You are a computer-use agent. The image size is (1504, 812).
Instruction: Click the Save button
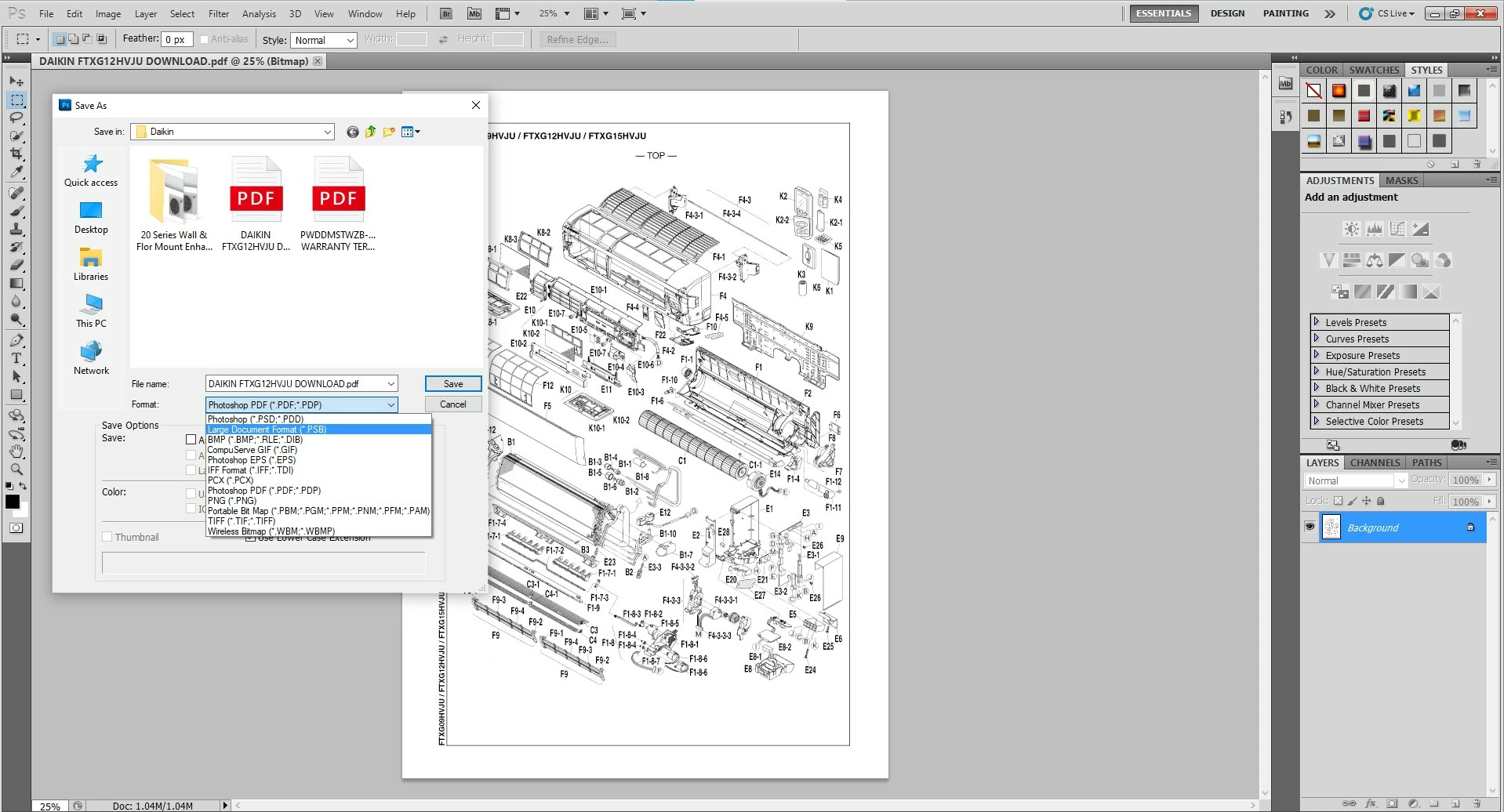453,384
